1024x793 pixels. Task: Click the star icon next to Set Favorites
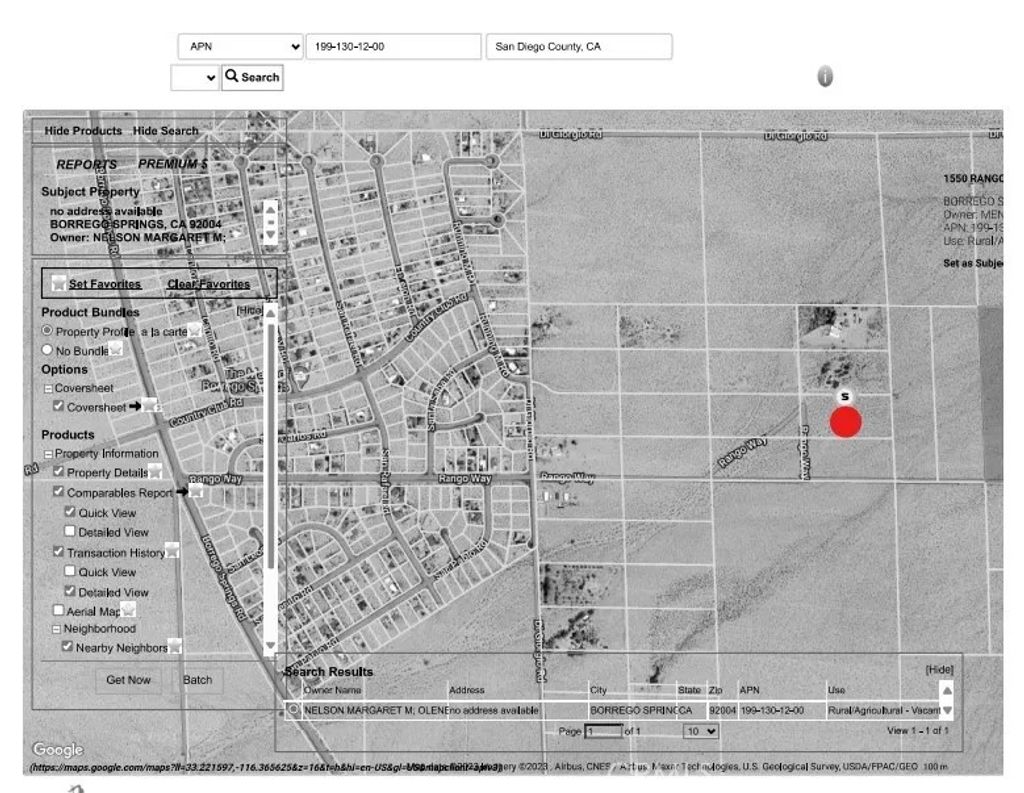(x=57, y=282)
